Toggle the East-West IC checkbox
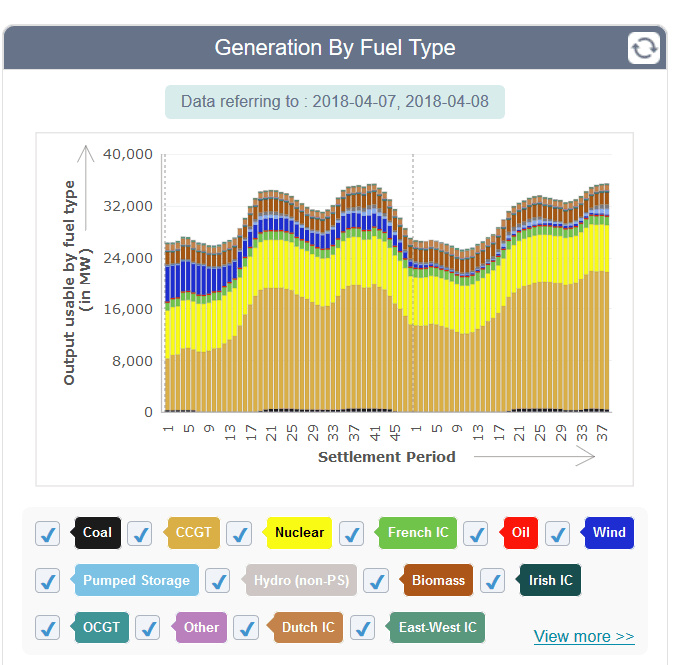 point(363,628)
